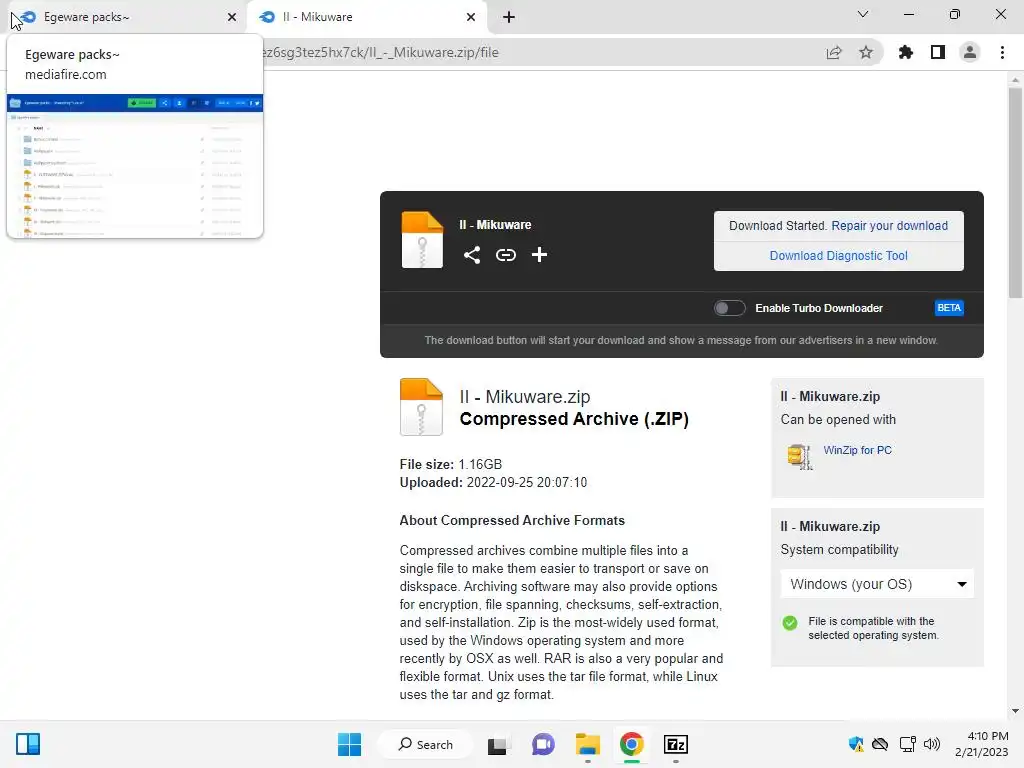Expand the Windows (your OS) dropdown

pyautogui.click(x=877, y=584)
